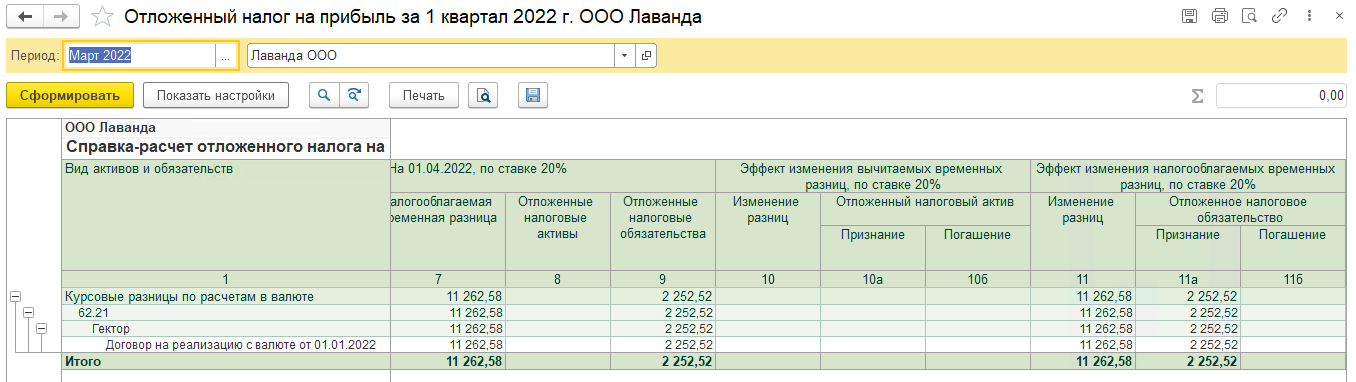Go back with the left arrow button
The image size is (1356, 382).
point(25,17)
